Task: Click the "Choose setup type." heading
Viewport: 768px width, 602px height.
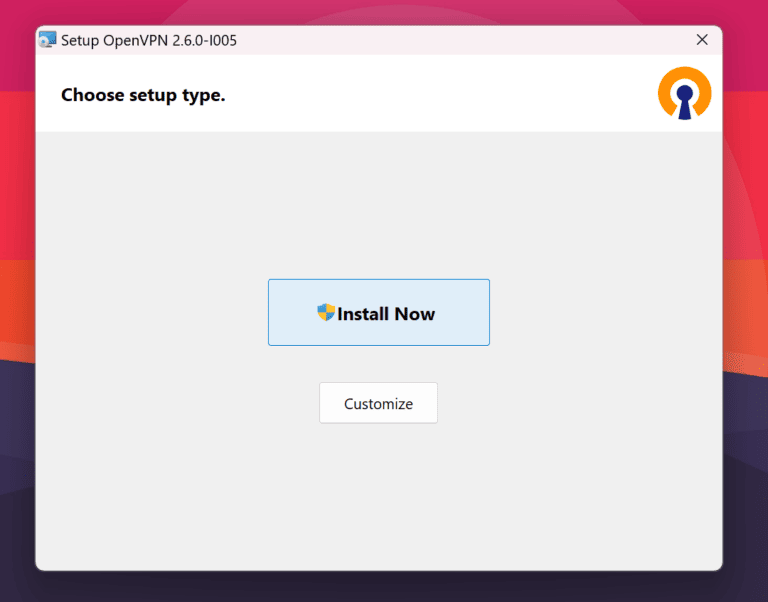Action: [143, 96]
